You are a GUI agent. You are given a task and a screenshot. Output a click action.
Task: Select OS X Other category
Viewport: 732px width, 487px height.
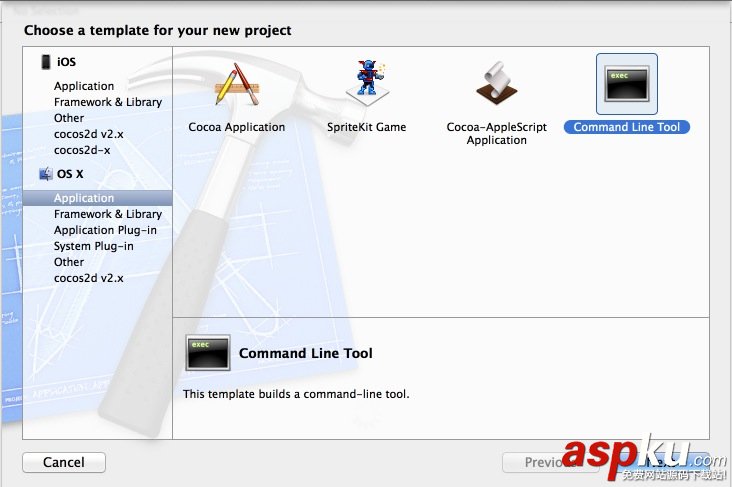click(x=69, y=262)
